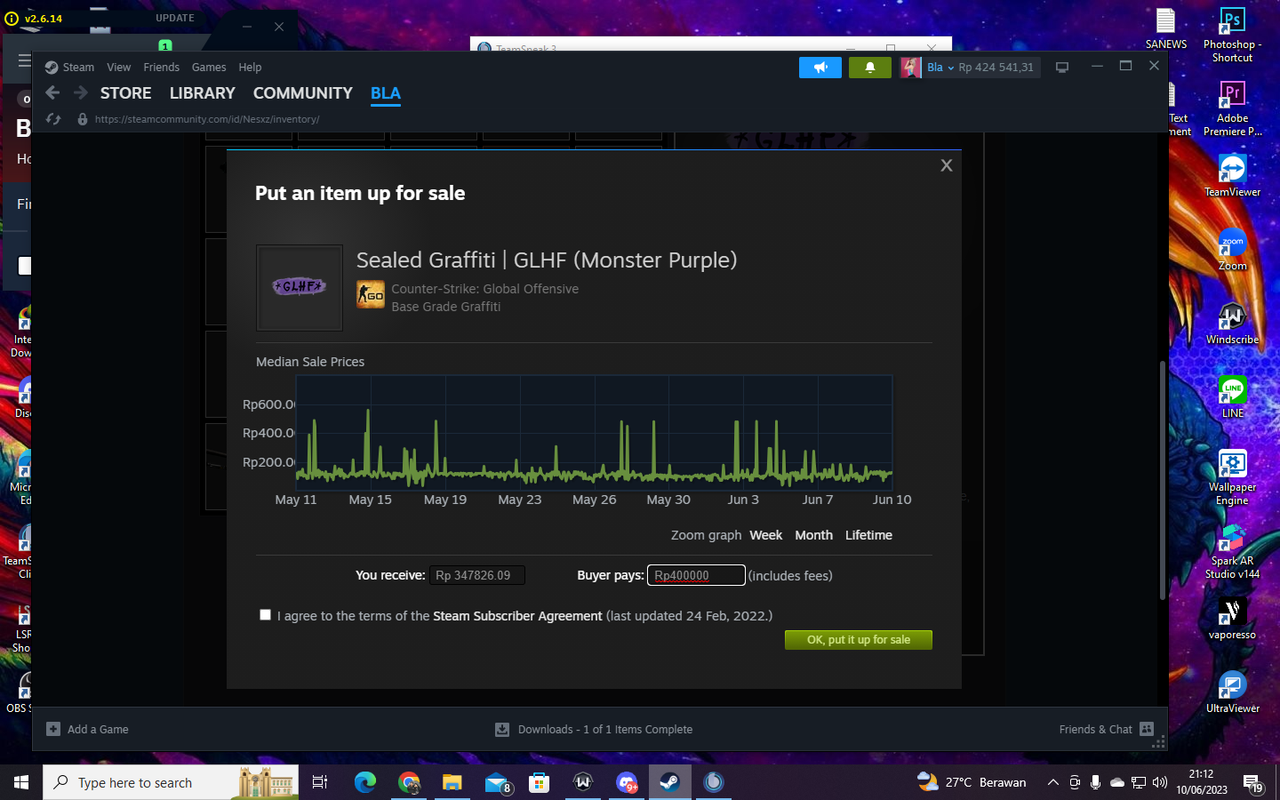Open Google Chrome from taskbar
This screenshot has height=800, width=1280.
pyautogui.click(x=409, y=782)
